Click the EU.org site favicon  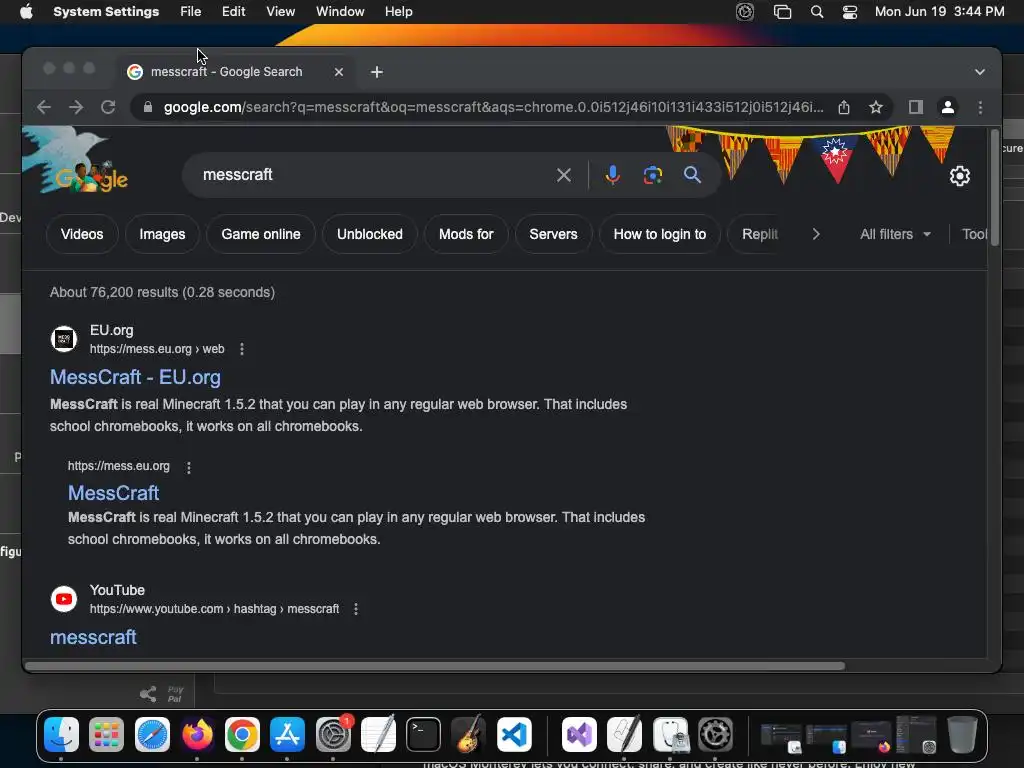64,339
